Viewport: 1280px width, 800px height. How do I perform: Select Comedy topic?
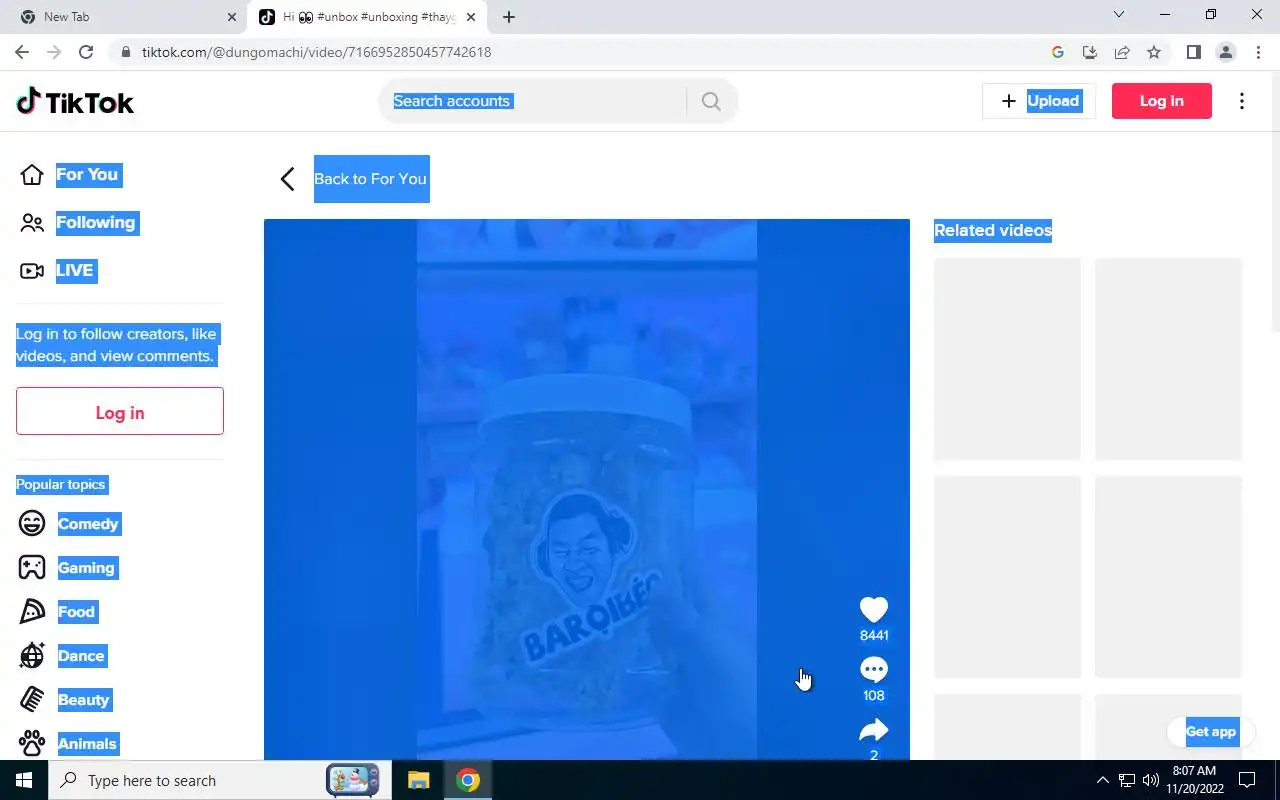[88, 524]
